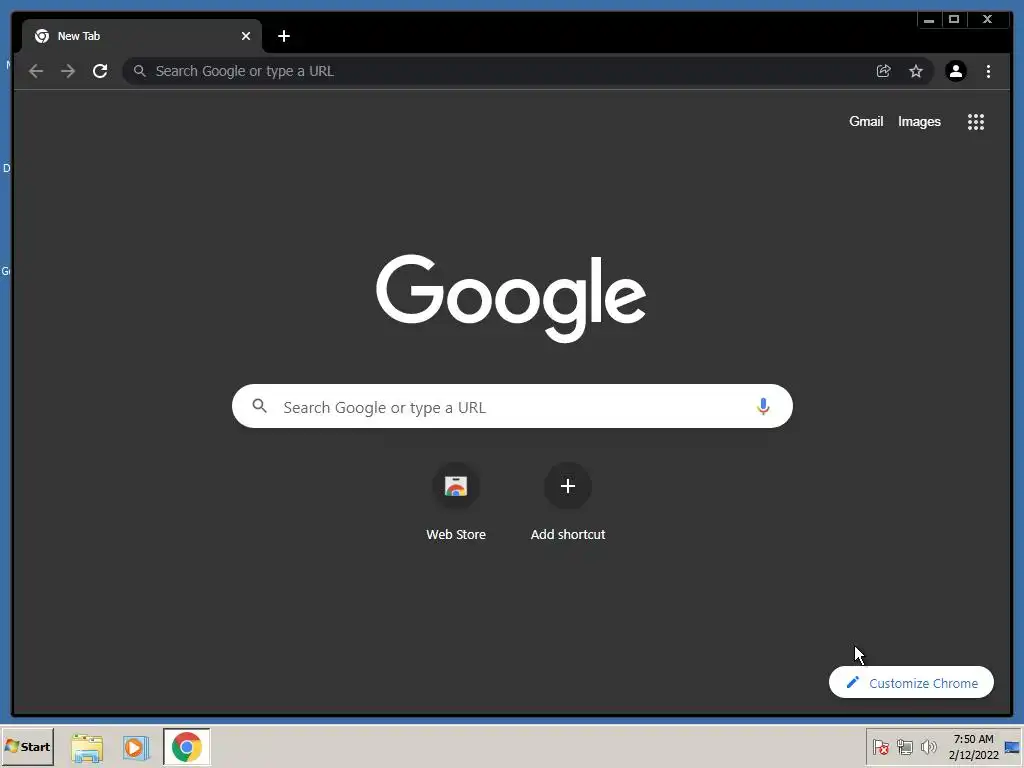Maximize the Chrome window

[x=954, y=20]
